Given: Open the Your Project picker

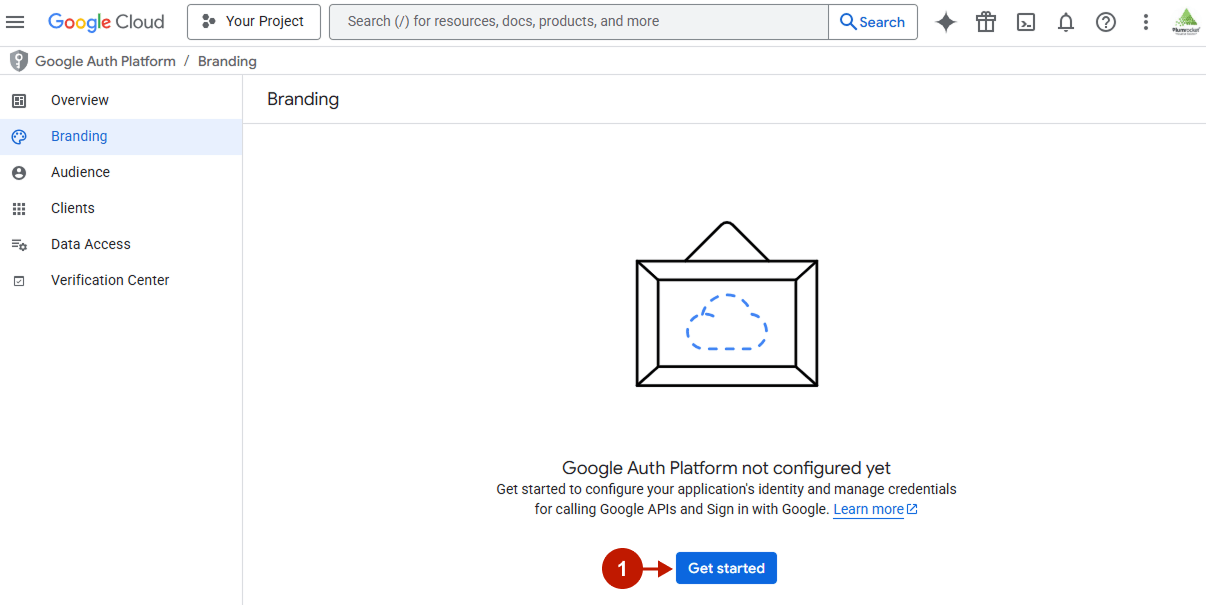Looking at the screenshot, I should click(253, 21).
